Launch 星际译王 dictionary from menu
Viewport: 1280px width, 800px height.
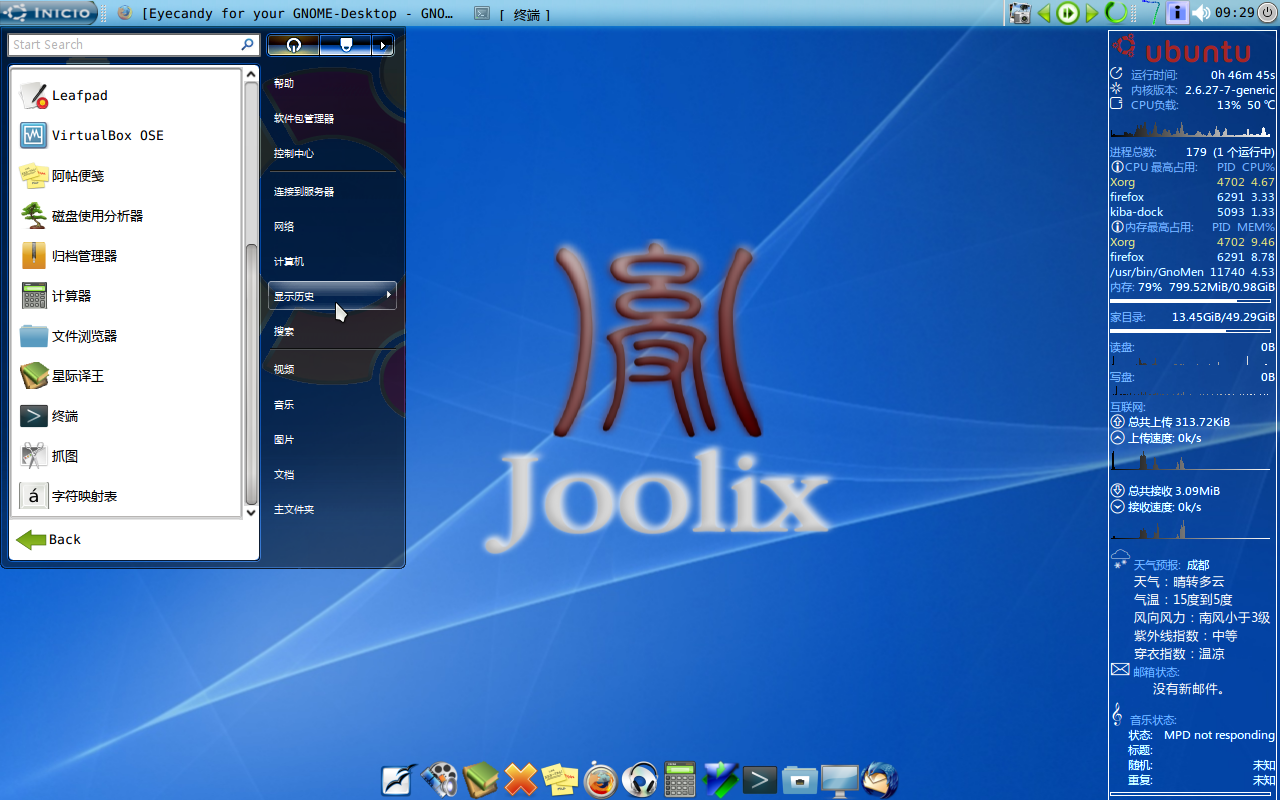(126, 375)
